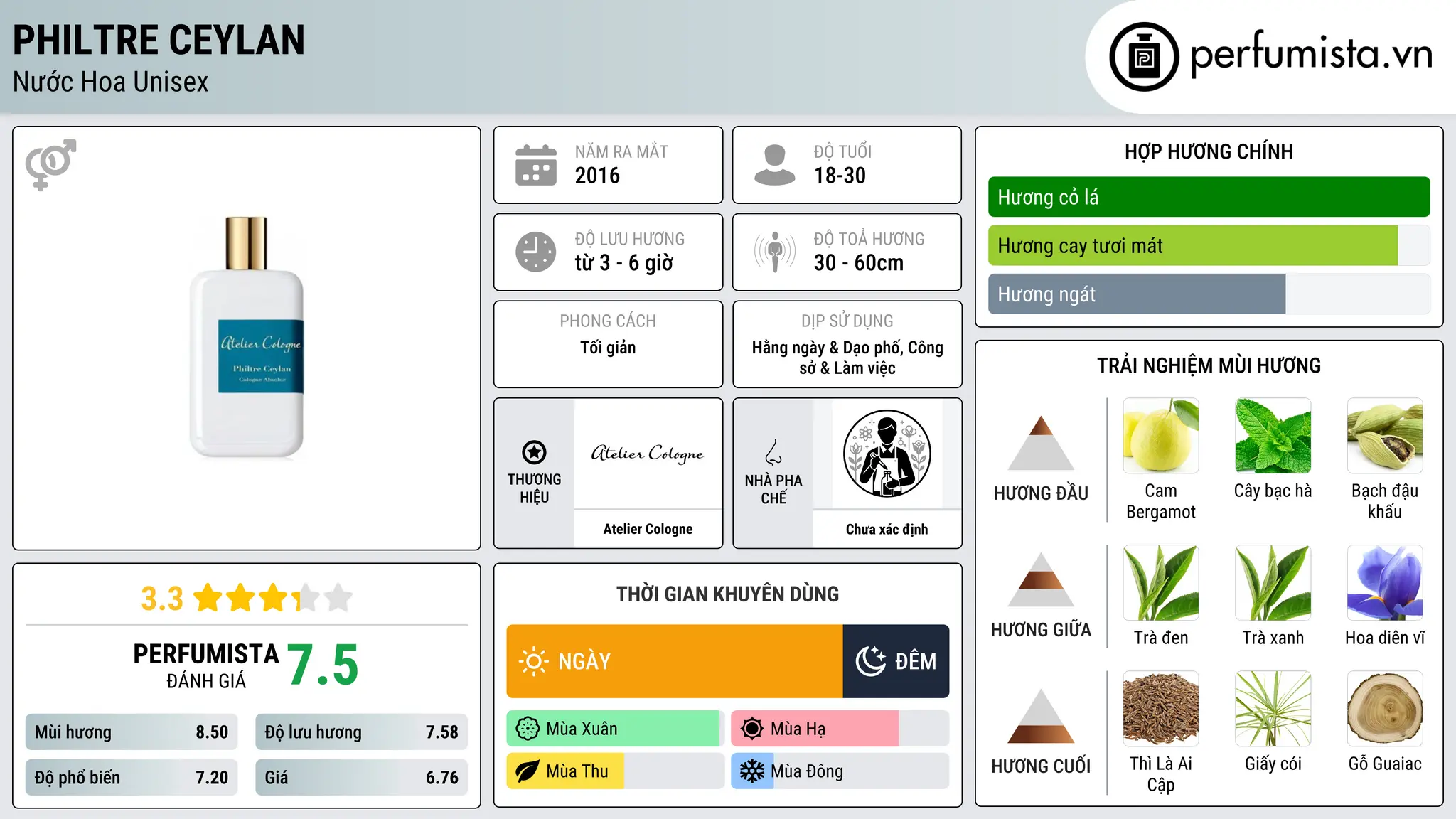Click the từ 3 - 6 giờ longevity value
Screen dimensions: 1456x819
click(x=624, y=263)
